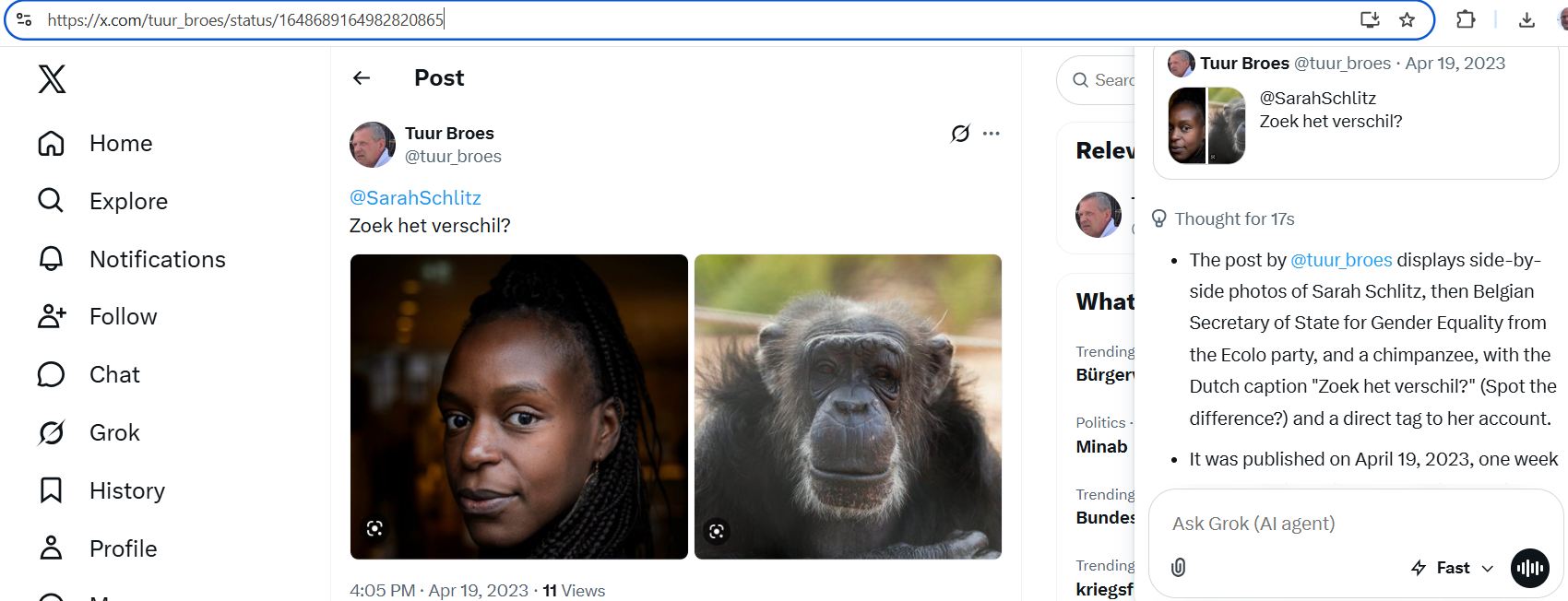Click the Grok icon on the post
This screenshot has width=1568, height=601.
960,134
